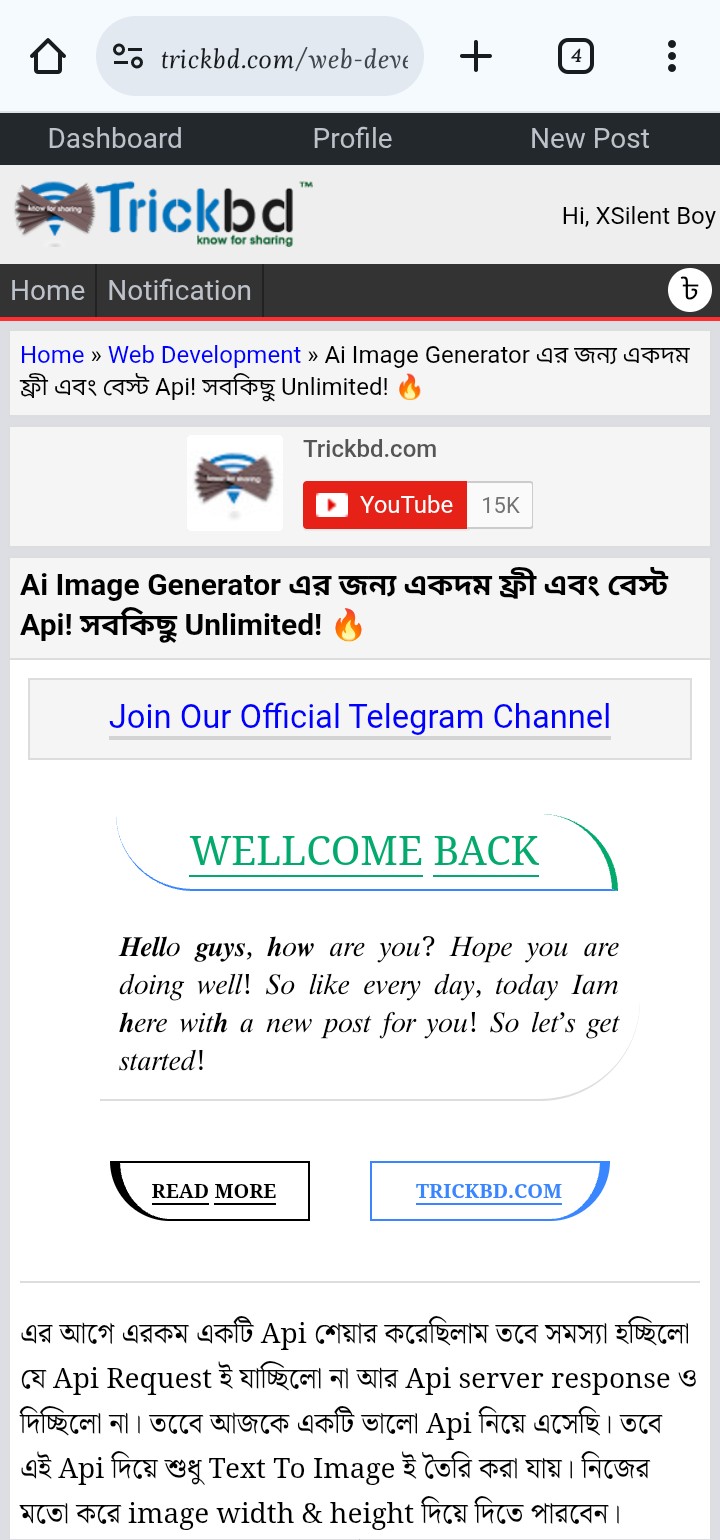Join Our Official Telegram Channel link
The height and width of the screenshot is (1540, 720).
pyautogui.click(x=360, y=717)
